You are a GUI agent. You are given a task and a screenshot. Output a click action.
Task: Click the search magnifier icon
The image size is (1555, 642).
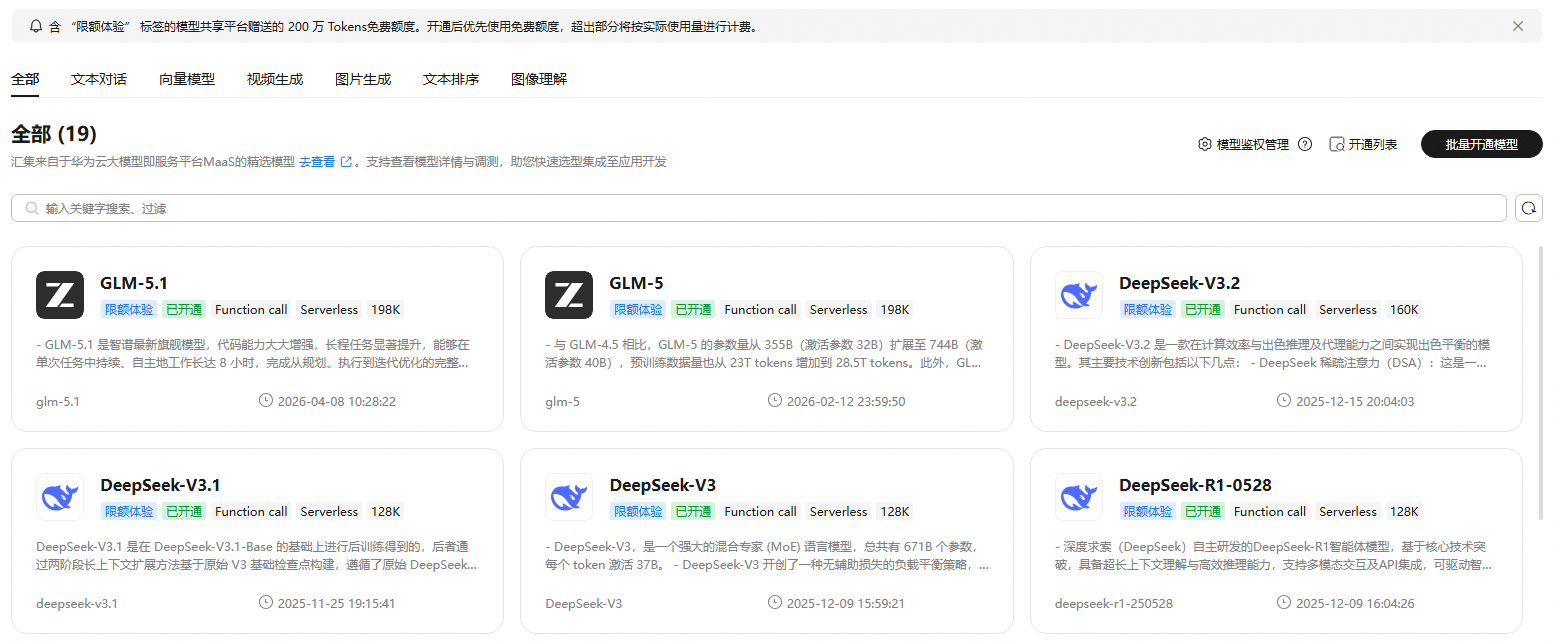33,208
